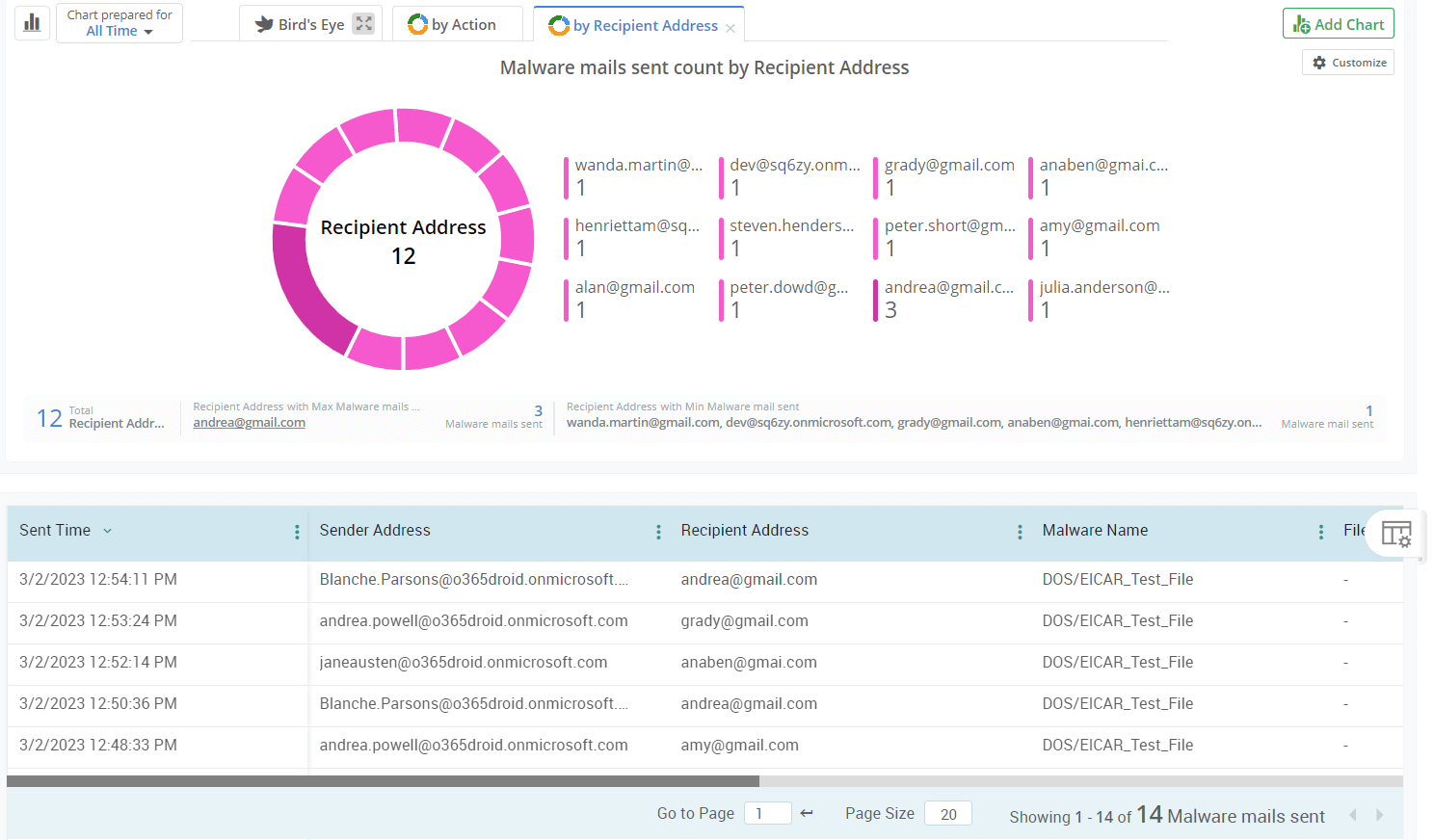Expand the Bird's Eye view icon

(x=363, y=24)
